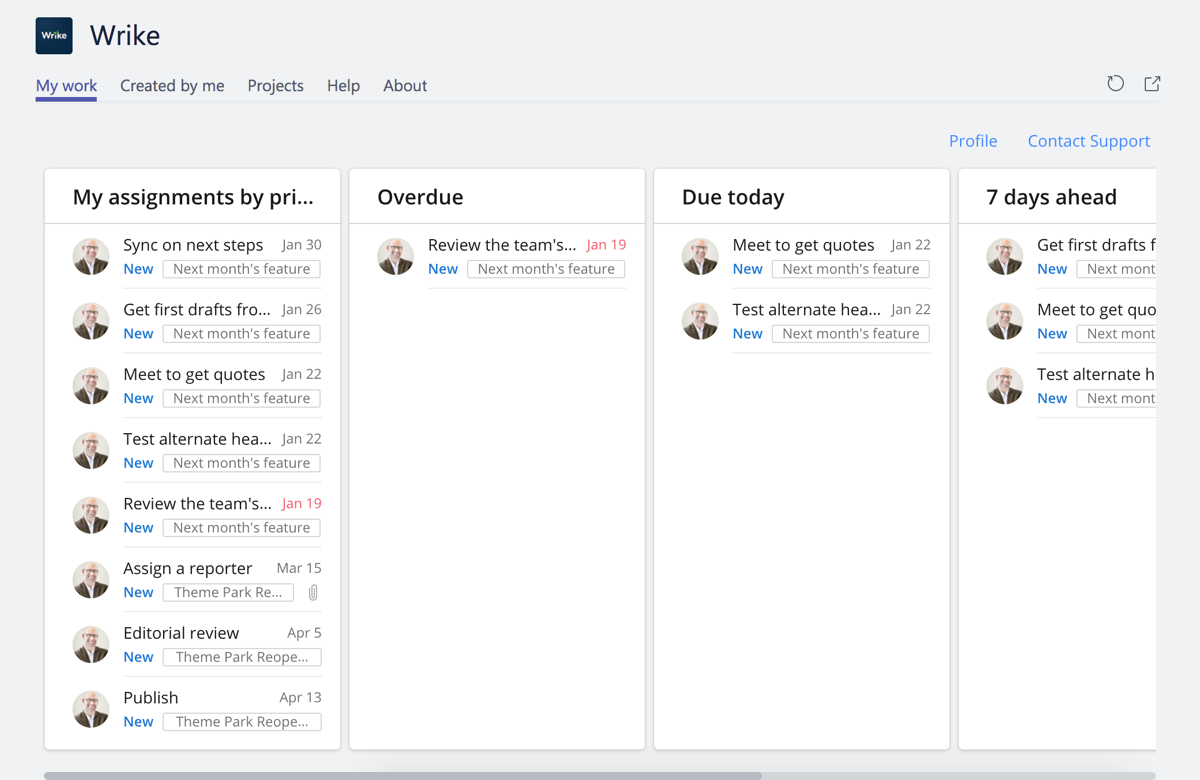Click Theme Park Reope... tag under Editorial review
The width and height of the screenshot is (1200, 780).
coord(242,657)
